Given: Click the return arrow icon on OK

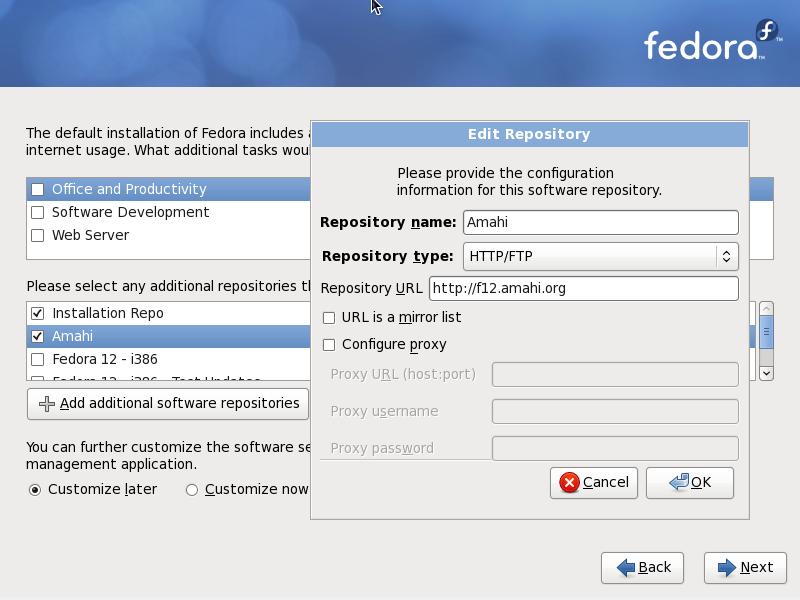Looking at the screenshot, I should click(679, 482).
